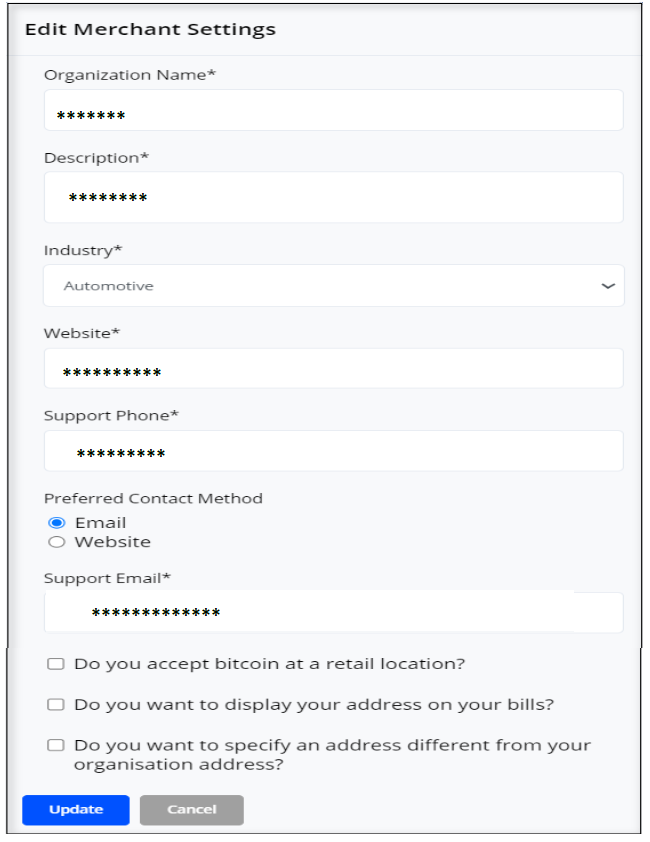Select the Website contact method
The image size is (650, 842).
tap(57, 541)
